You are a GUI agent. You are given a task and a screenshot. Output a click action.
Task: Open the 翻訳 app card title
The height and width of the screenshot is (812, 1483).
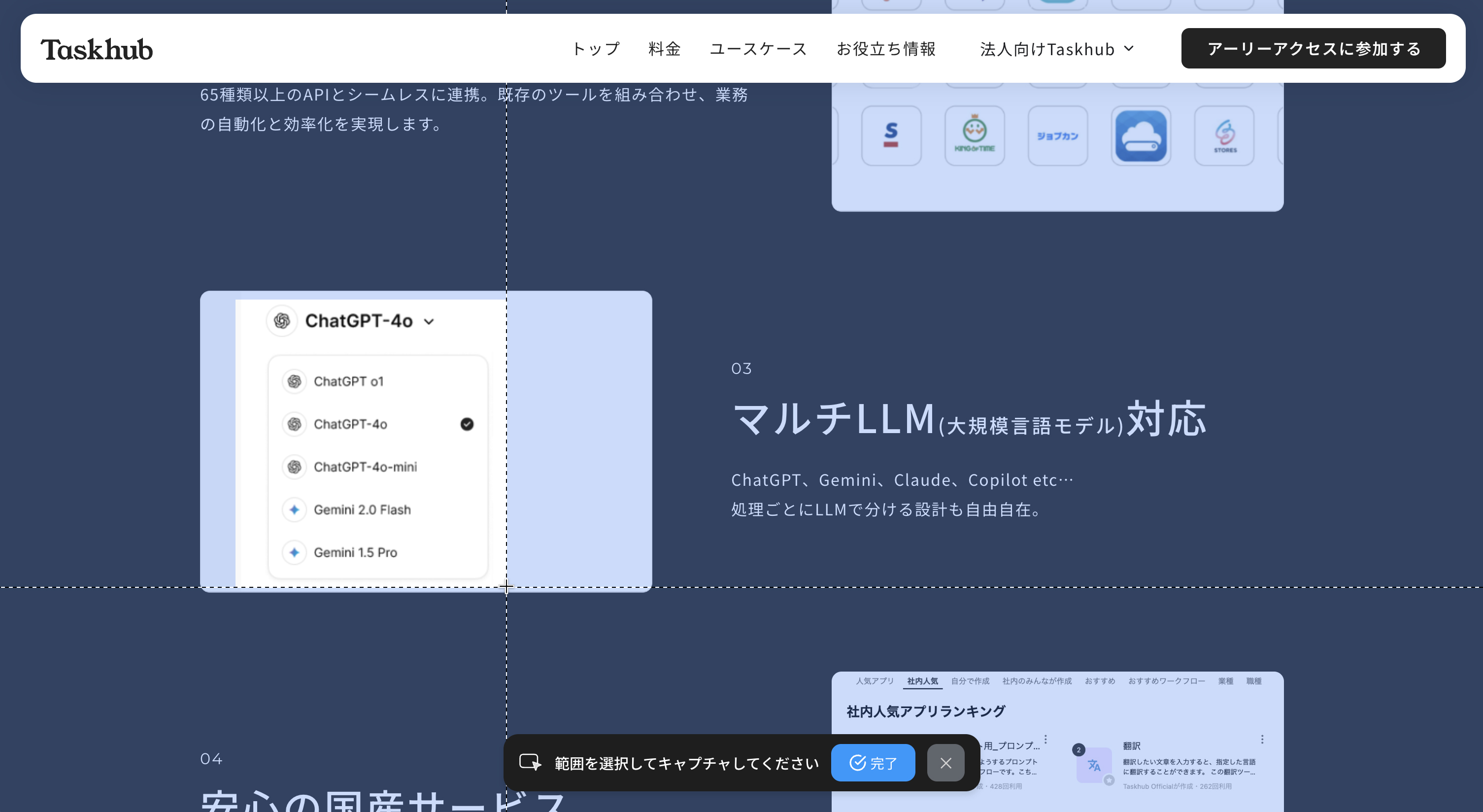coord(1131,746)
